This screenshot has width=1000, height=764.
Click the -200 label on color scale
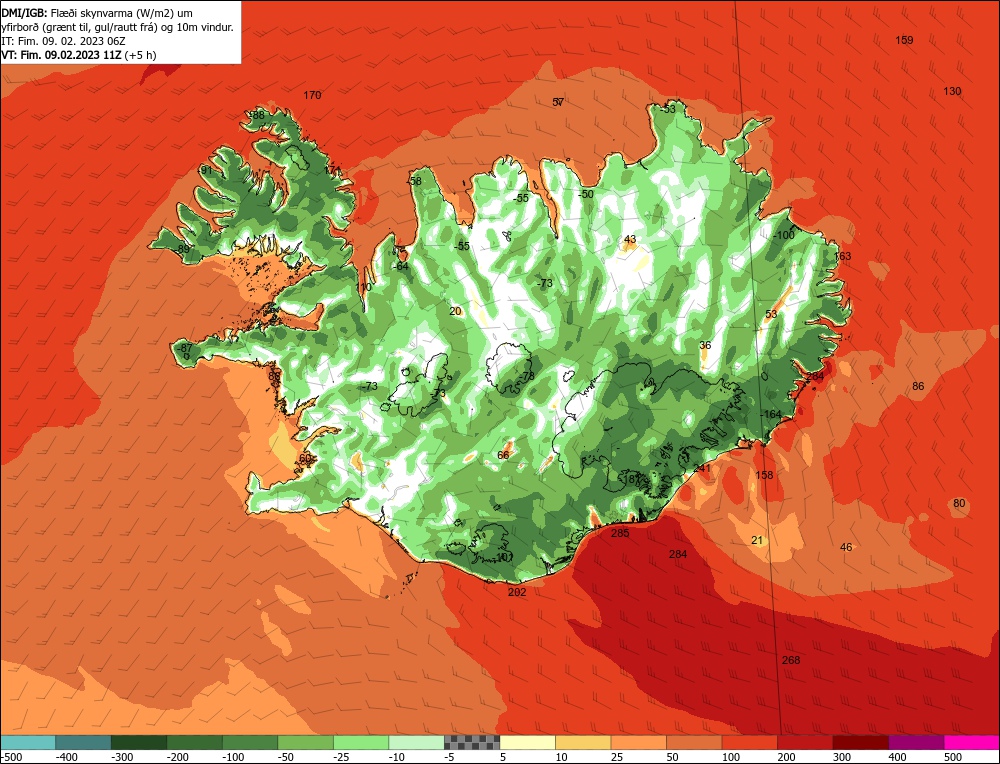coord(177,757)
